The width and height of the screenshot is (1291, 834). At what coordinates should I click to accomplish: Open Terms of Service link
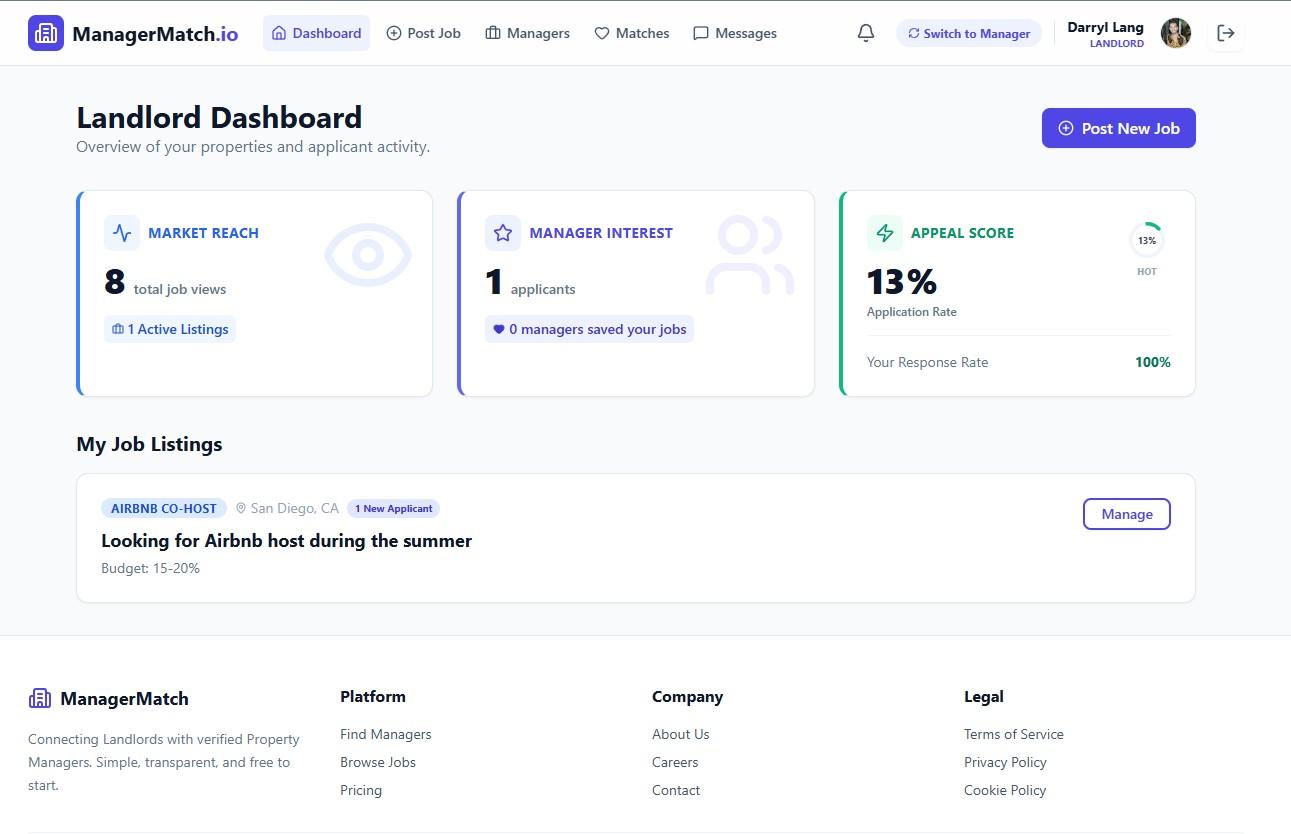[x=1014, y=734]
